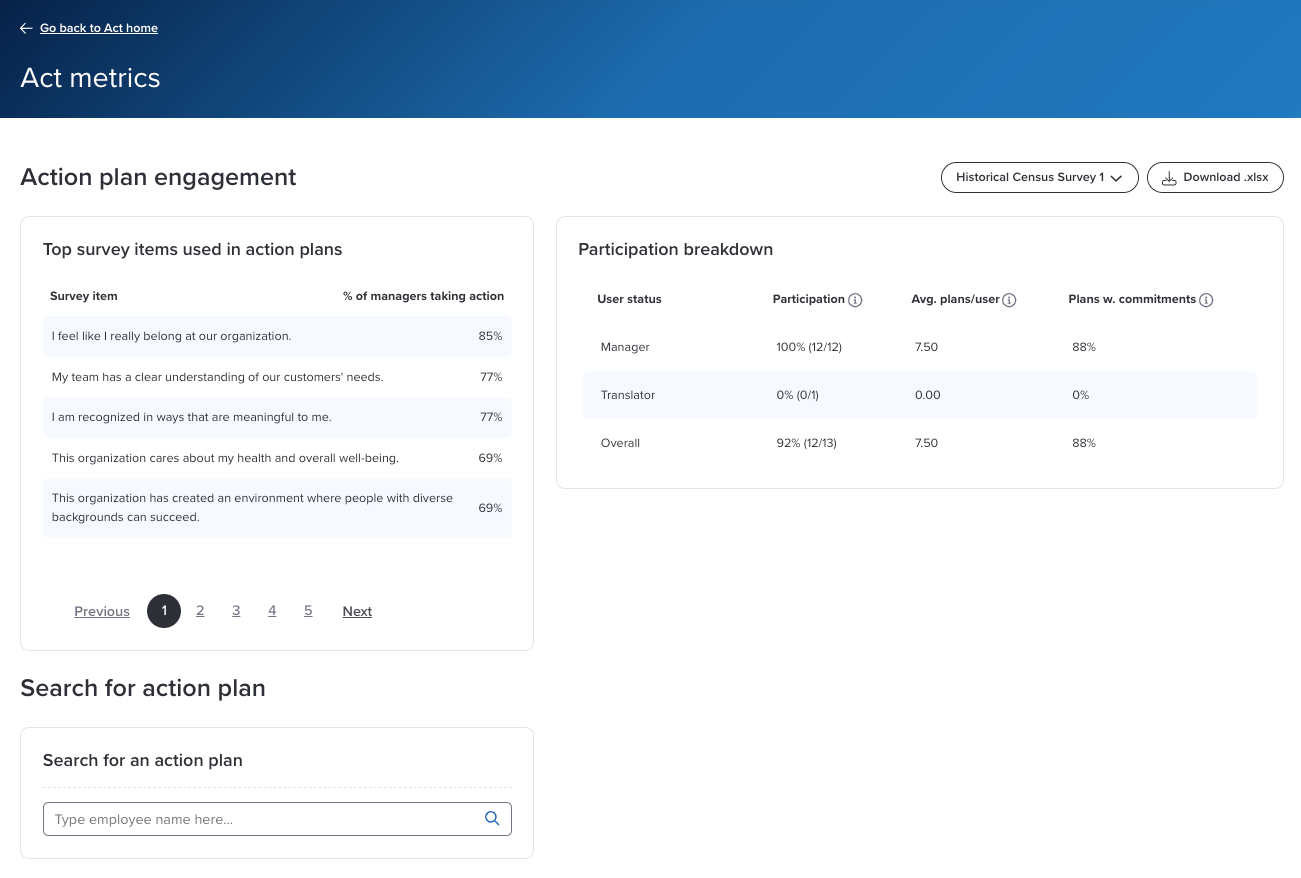Click the search magnifier icon
The height and width of the screenshot is (878, 1301).
[492, 818]
